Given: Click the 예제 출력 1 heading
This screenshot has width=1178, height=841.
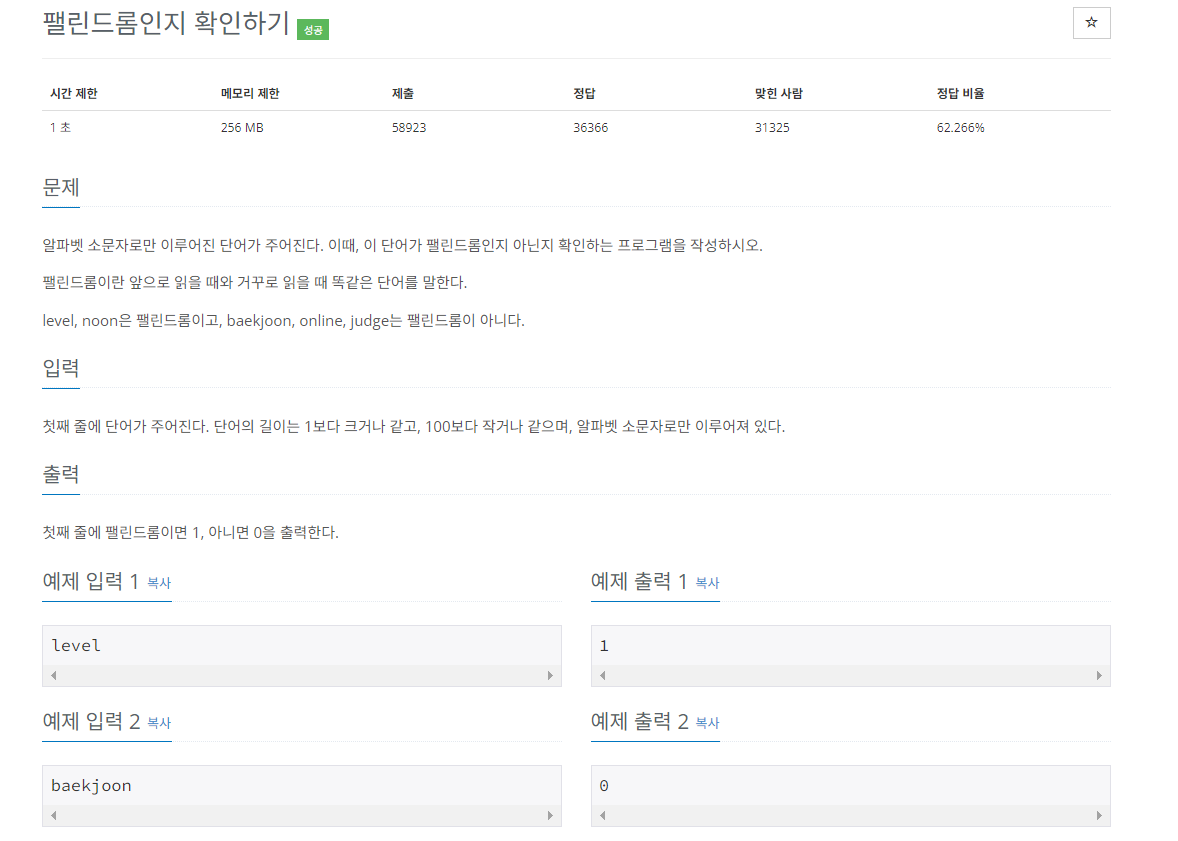Looking at the screenshot, I should [x=639, y=581].
